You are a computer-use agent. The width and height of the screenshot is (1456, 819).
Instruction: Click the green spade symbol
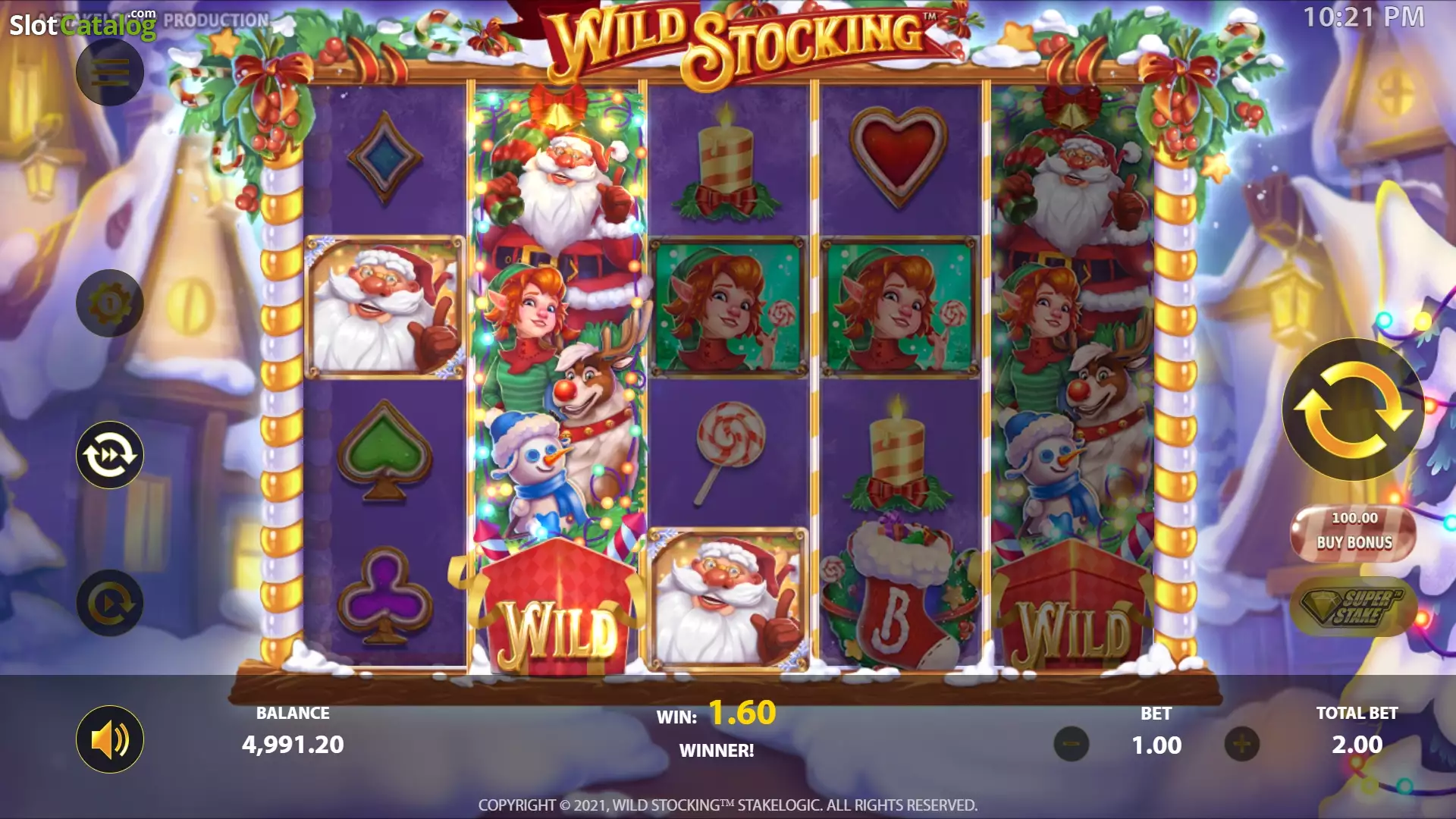point(384,451)
